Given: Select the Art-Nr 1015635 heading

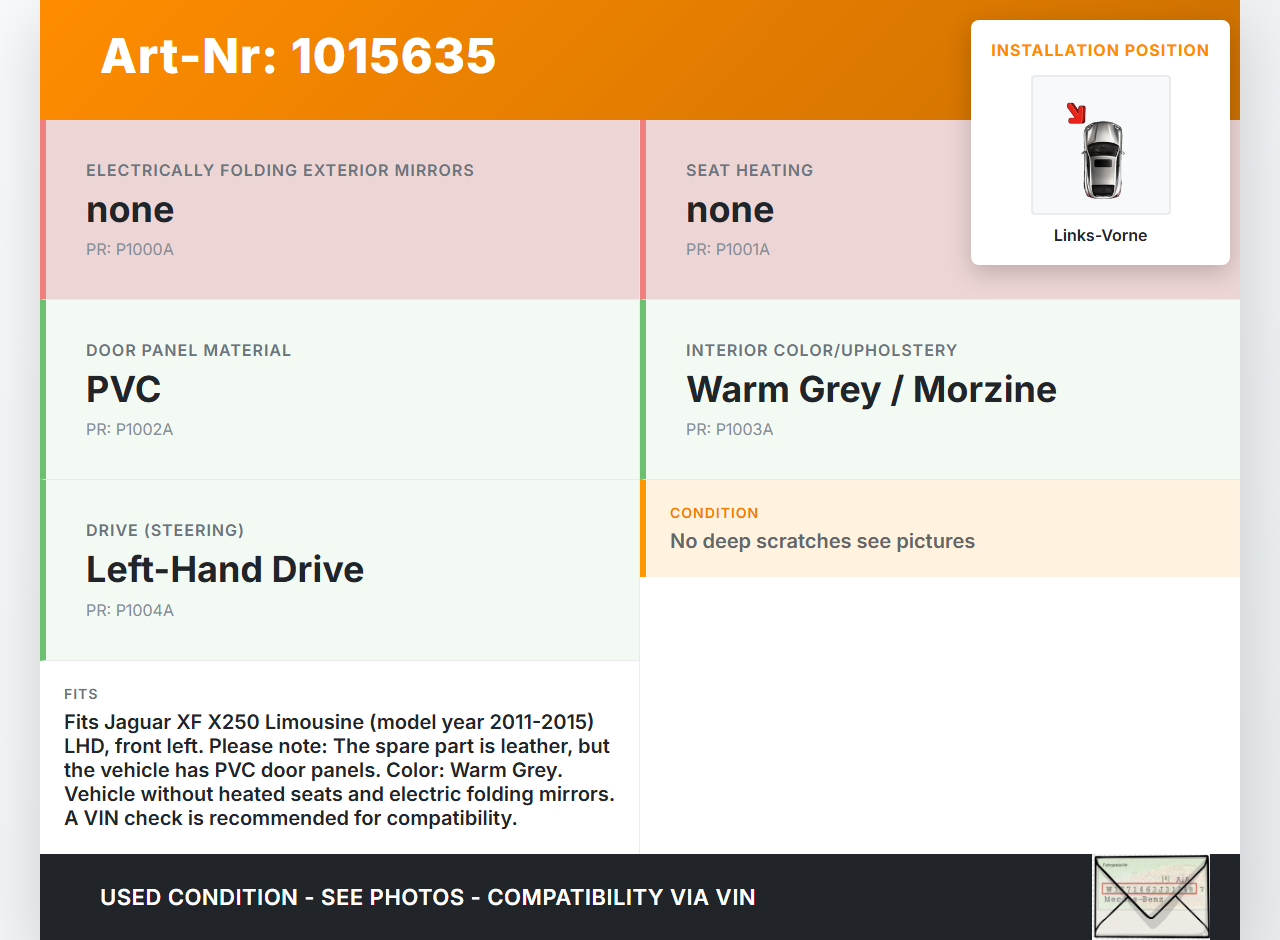Looking at the screenshot, I should [x=298, y=56].
